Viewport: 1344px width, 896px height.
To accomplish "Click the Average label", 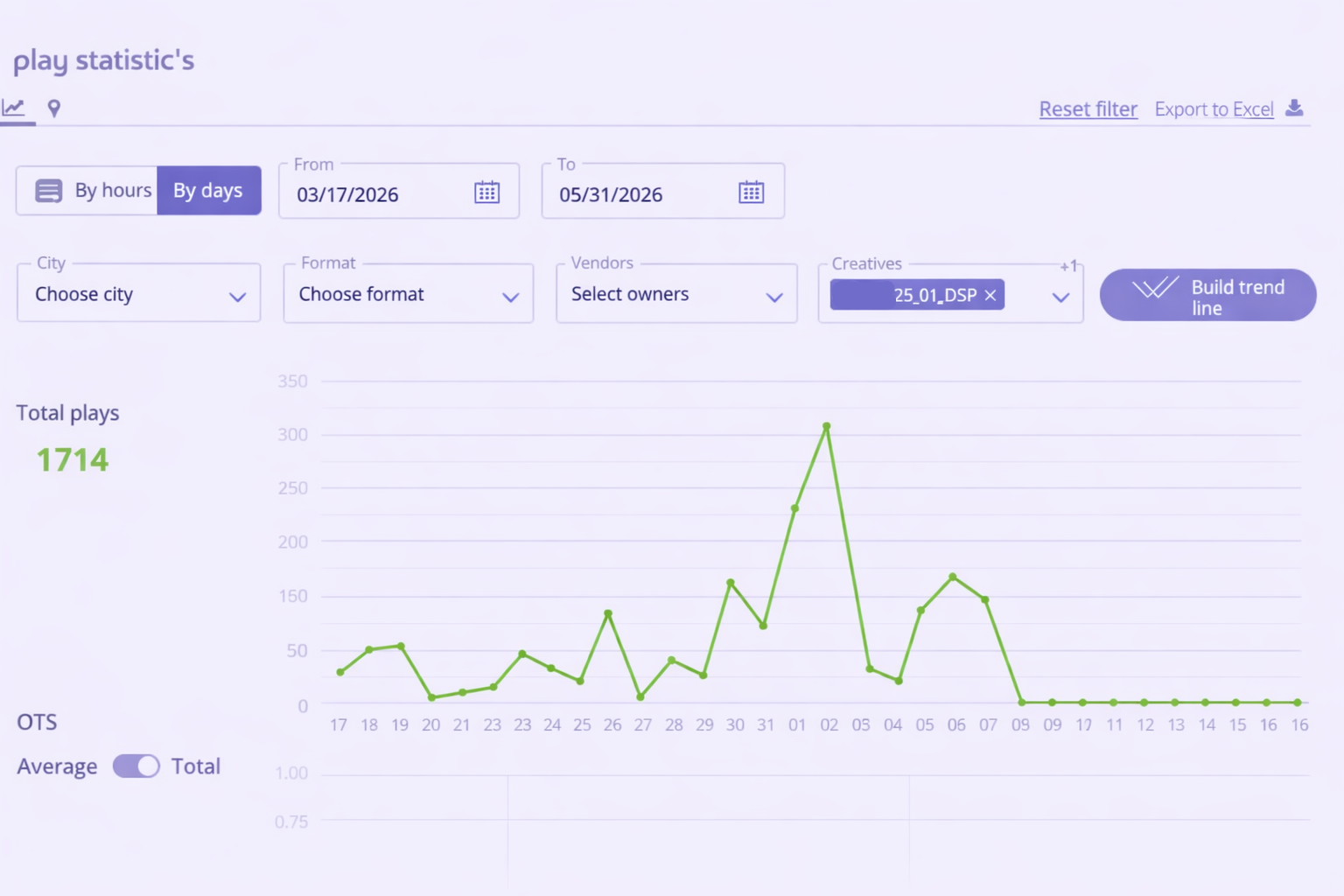I will click(57, 766).
